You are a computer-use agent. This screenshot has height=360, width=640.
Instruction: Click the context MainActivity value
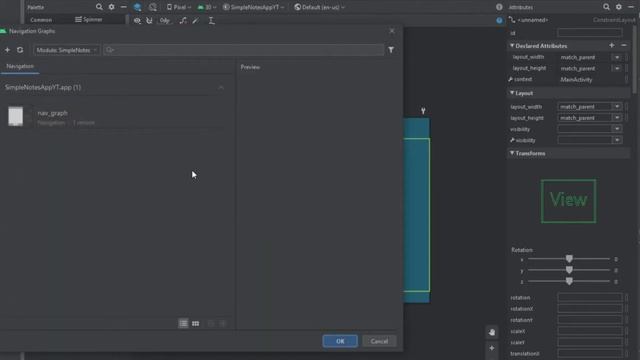tap(576, 80)
